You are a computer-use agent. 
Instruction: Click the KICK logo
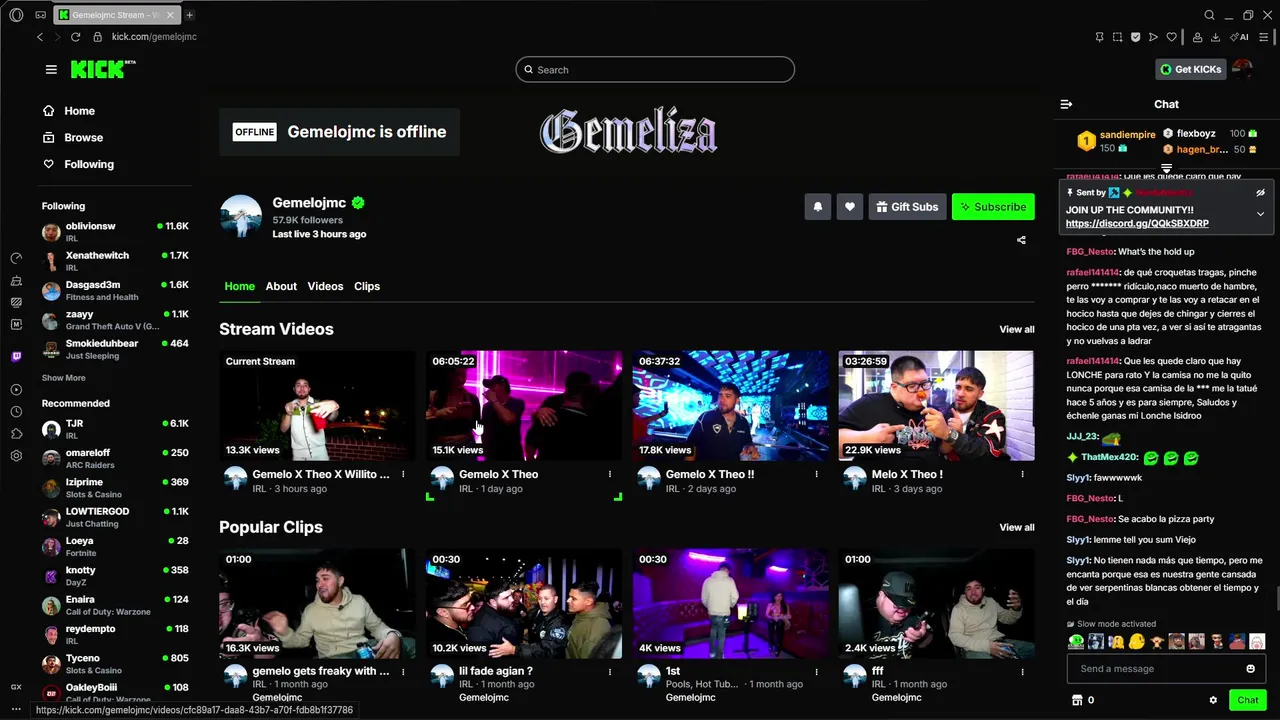103,69
